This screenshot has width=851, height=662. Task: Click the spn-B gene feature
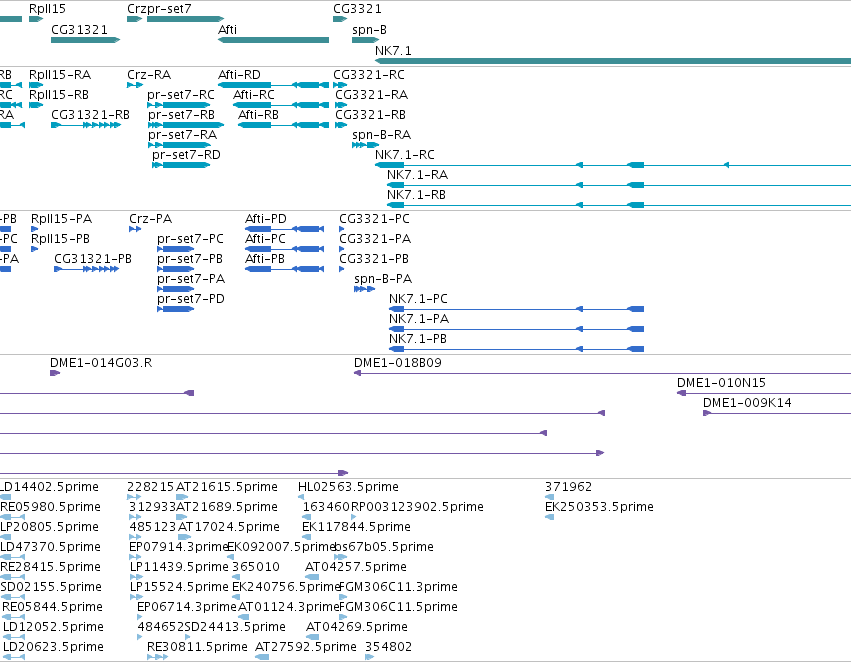tap(365, 40)
